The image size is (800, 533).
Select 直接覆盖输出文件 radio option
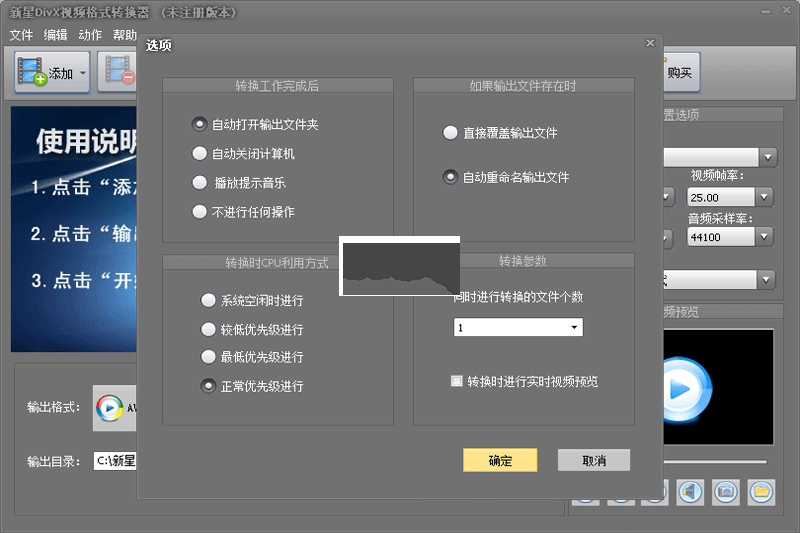click(451, 133)
